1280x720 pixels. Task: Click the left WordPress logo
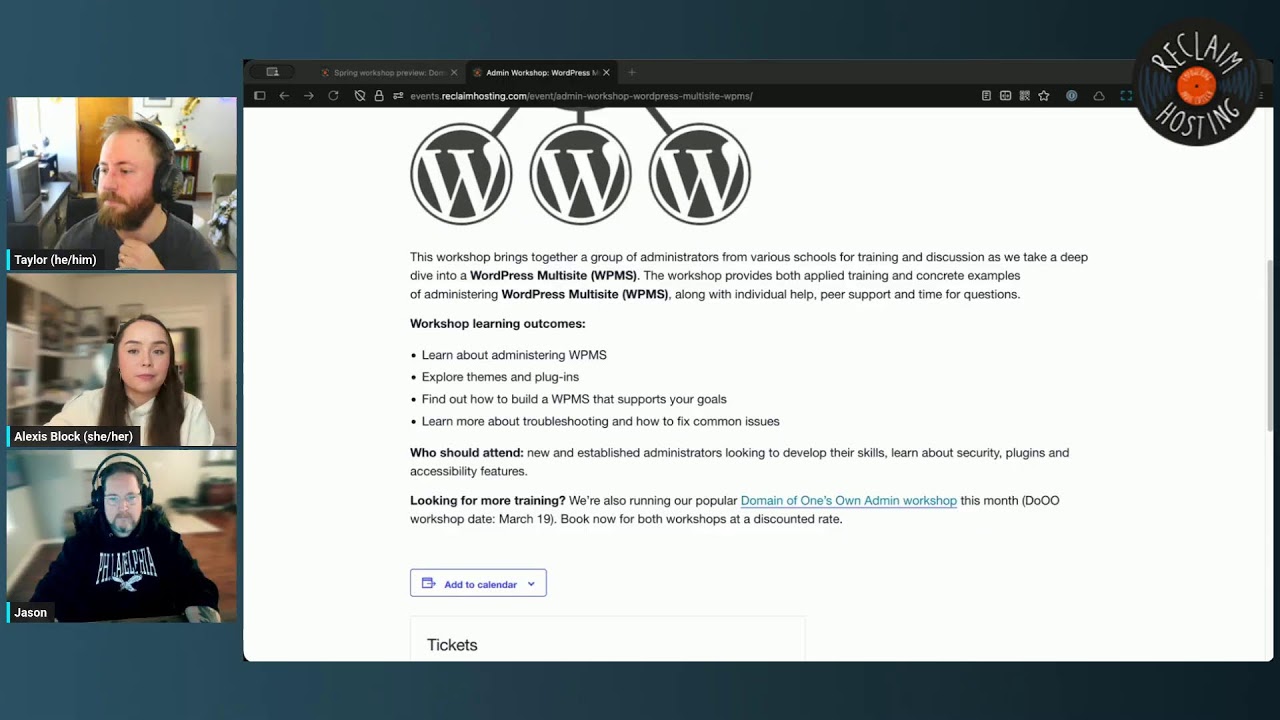coord(461,173)
